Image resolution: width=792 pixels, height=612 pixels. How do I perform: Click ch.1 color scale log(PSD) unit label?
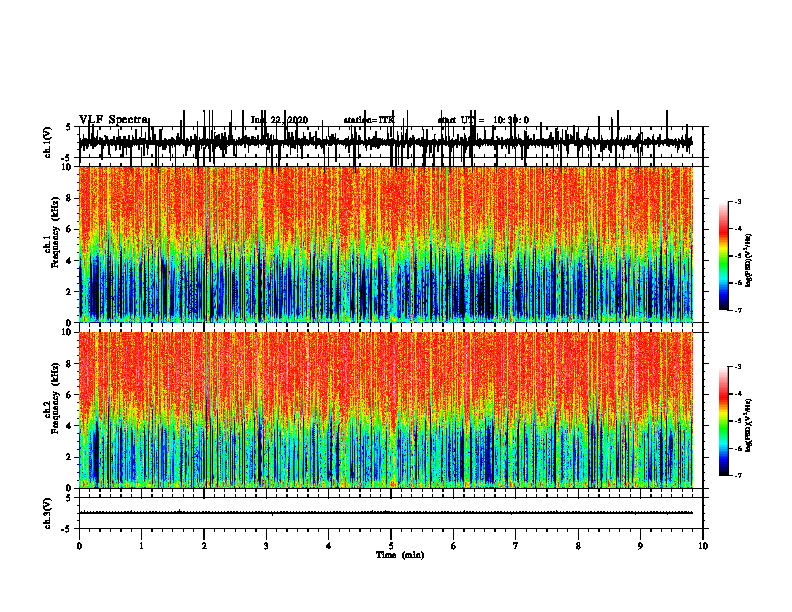coord(749,260)
